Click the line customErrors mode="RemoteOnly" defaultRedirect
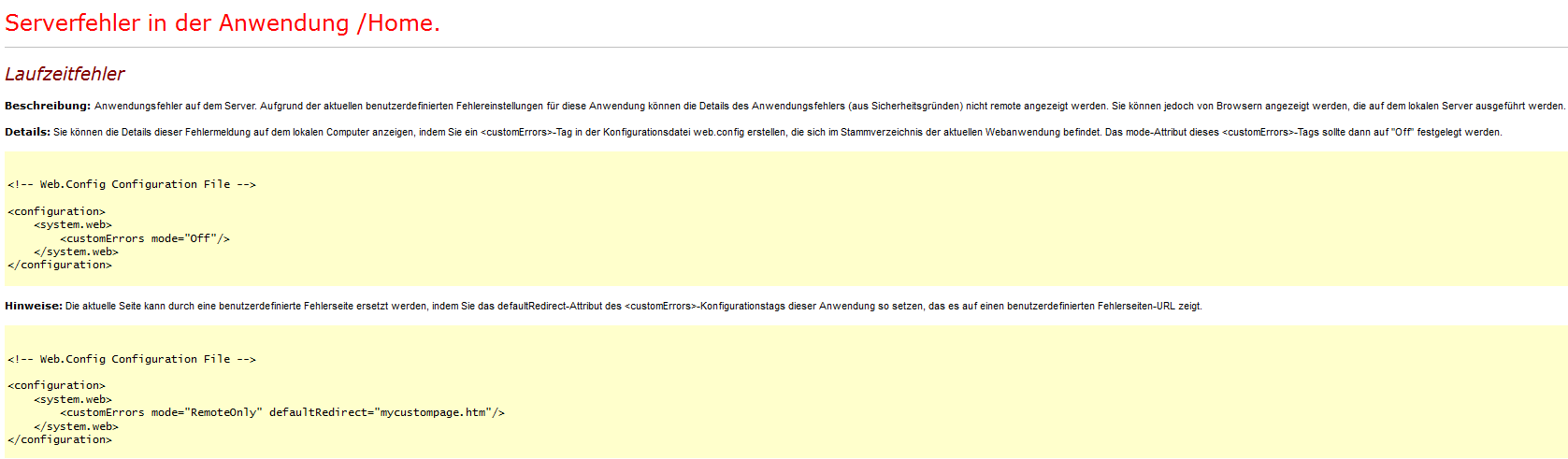The width and height of the screenshot is (1568, 459). [282, 412]
